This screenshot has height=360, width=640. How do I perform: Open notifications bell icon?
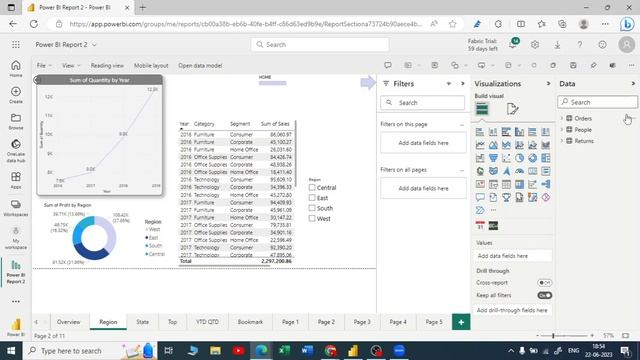click(x=513, y=44)
